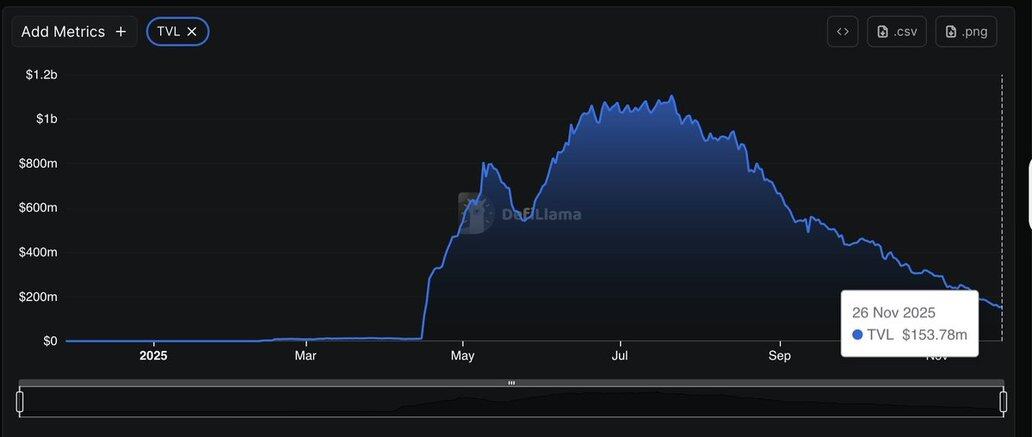
Task: Click the May label on x-axis
Action: 462,356
